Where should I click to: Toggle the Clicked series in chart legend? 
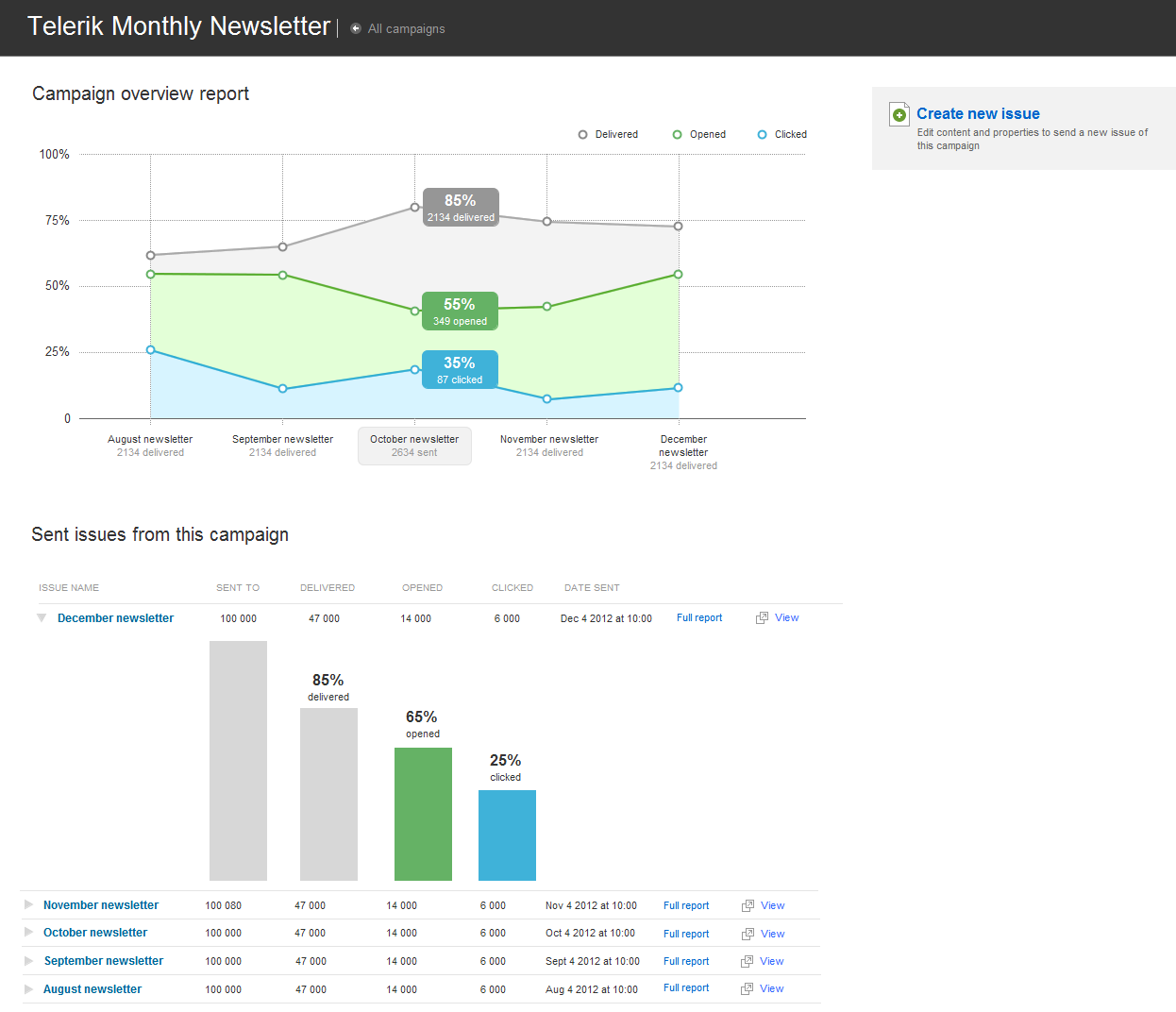coord(781,135)
